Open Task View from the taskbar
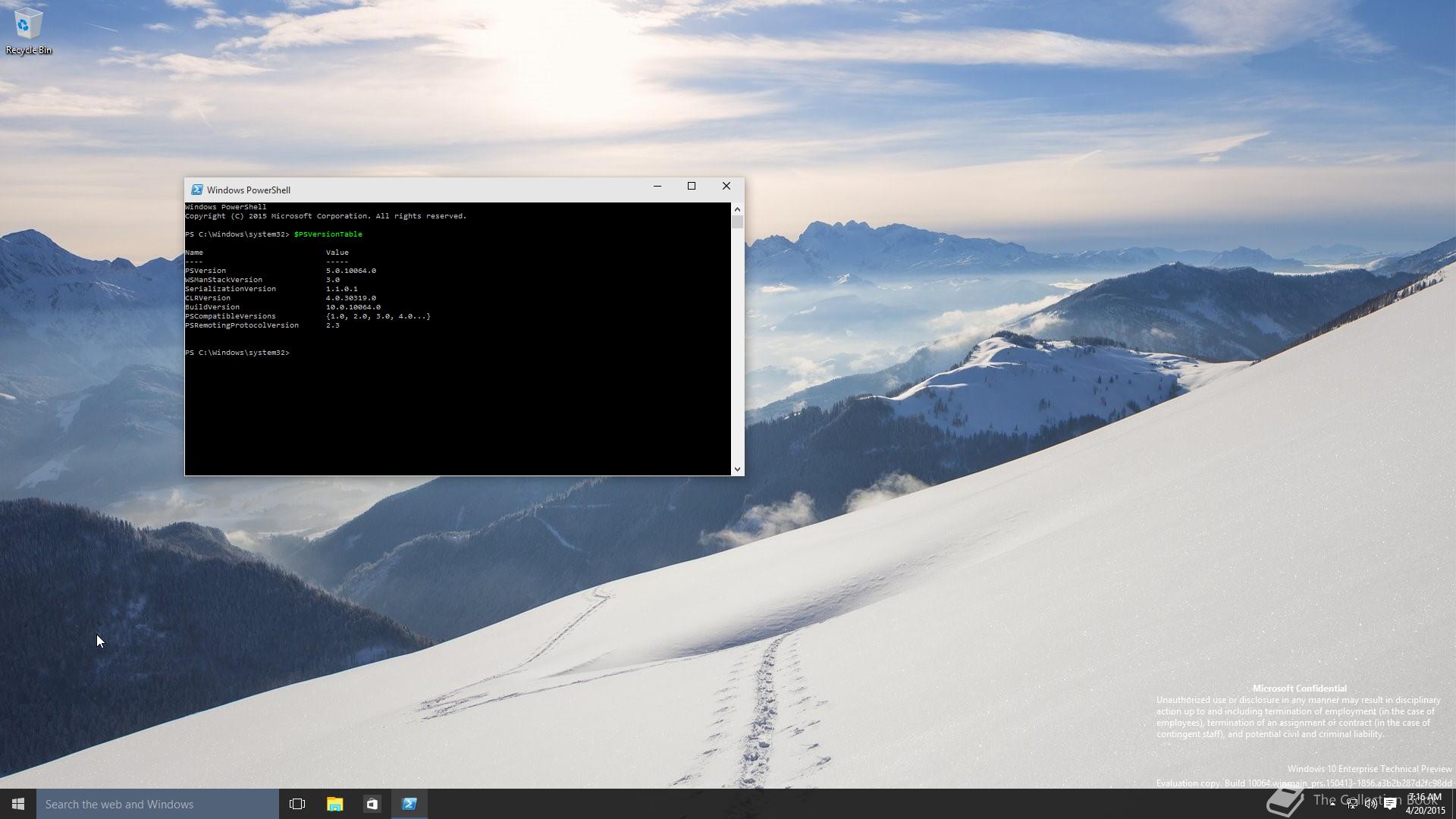Viewport: 1456px width, 819px height. 297,804
